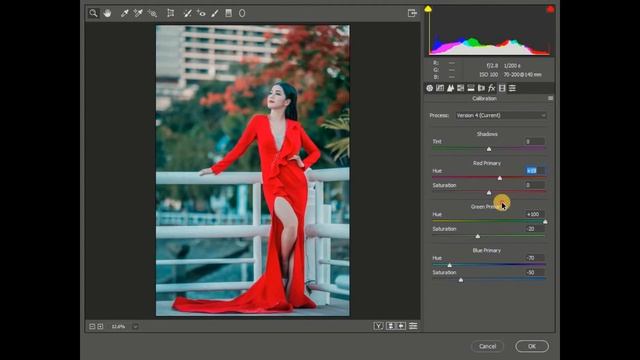Click the Red Primary Saturation value field
Screen dimensions: 640x360
[534, 185]
